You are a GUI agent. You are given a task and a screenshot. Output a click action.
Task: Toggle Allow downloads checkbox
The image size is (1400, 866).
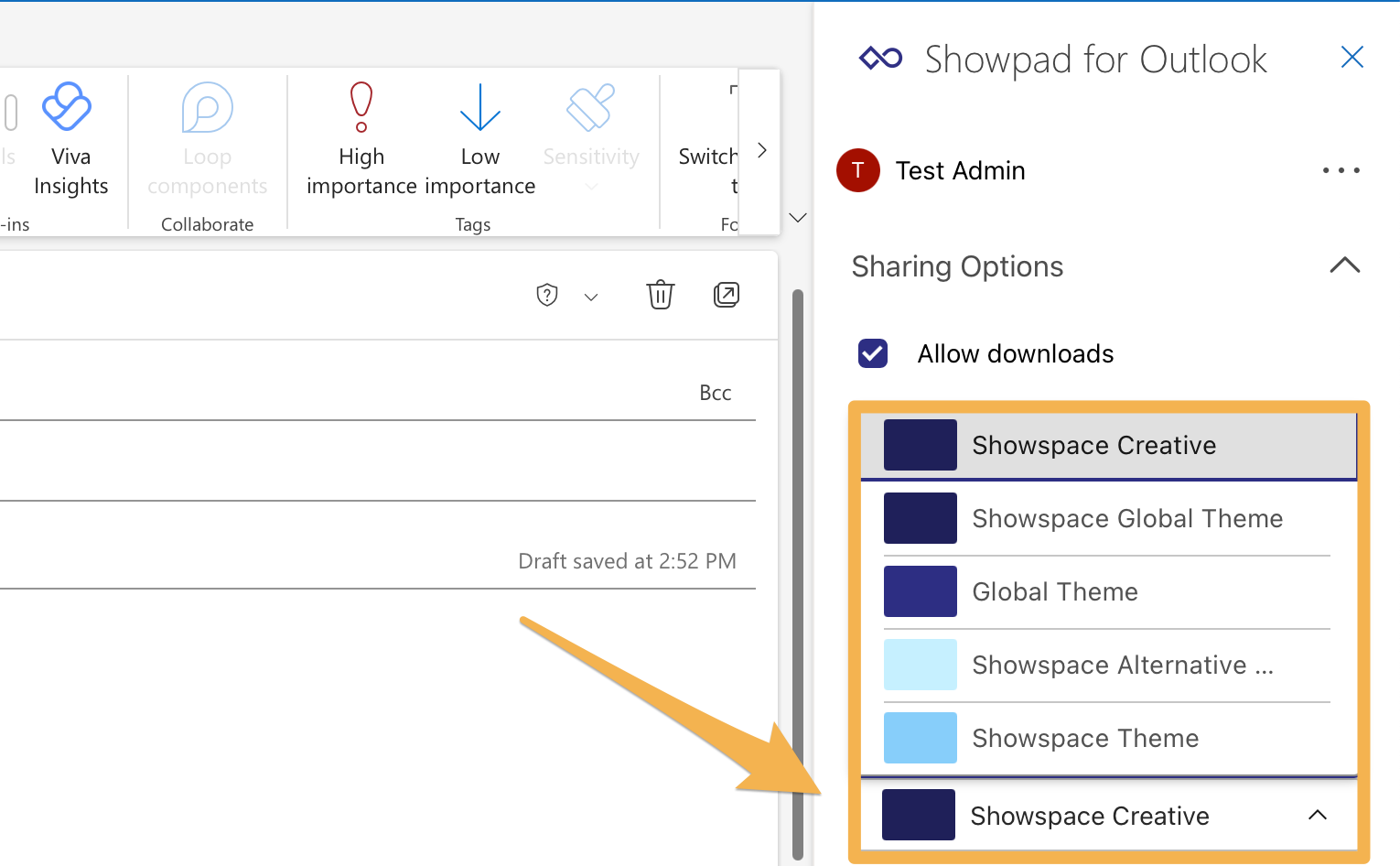(873, 353)
